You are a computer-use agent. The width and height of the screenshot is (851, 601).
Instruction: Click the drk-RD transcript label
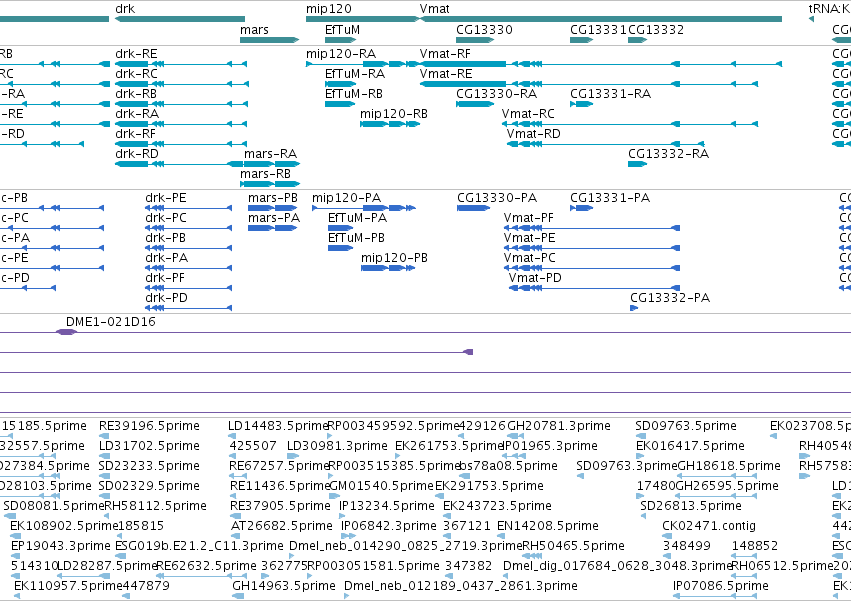[137, 154]
